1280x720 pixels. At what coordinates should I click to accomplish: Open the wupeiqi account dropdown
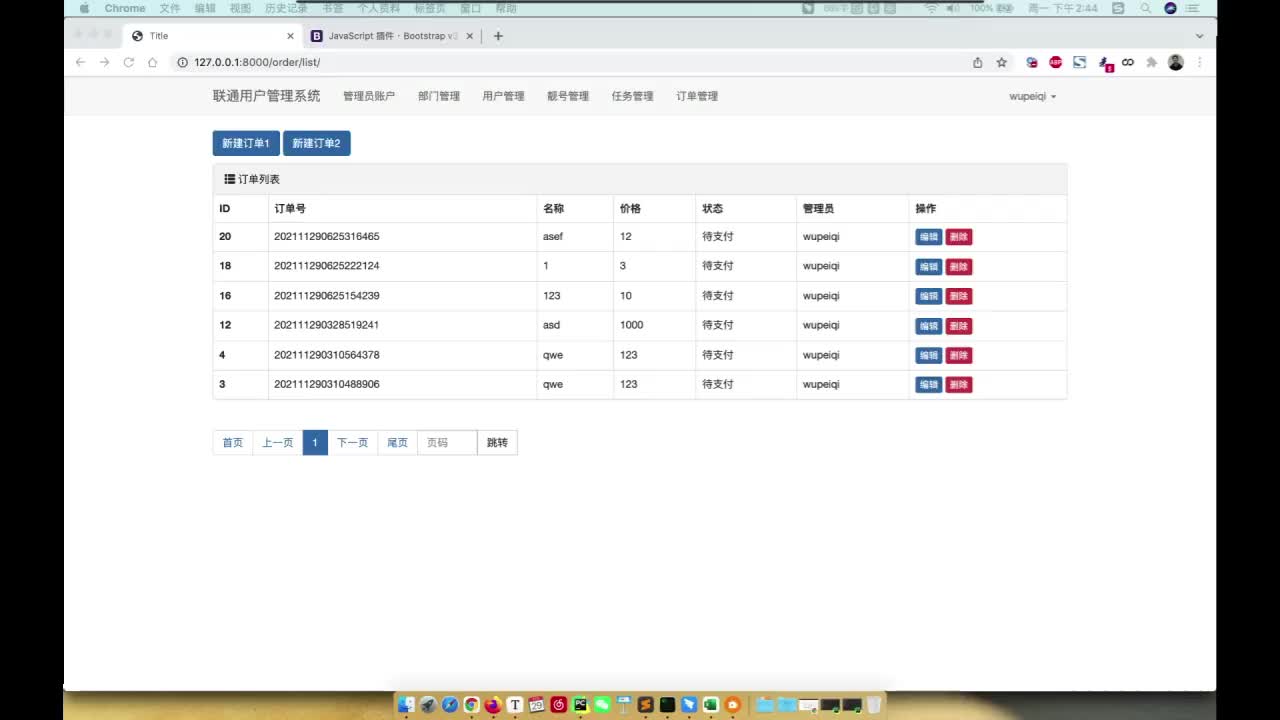(x=1033, y=96)
